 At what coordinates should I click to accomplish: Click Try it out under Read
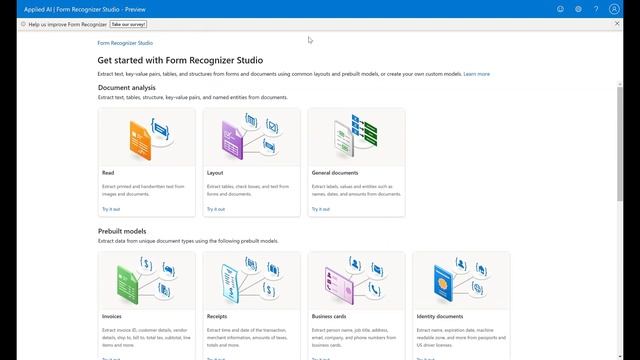111,209
